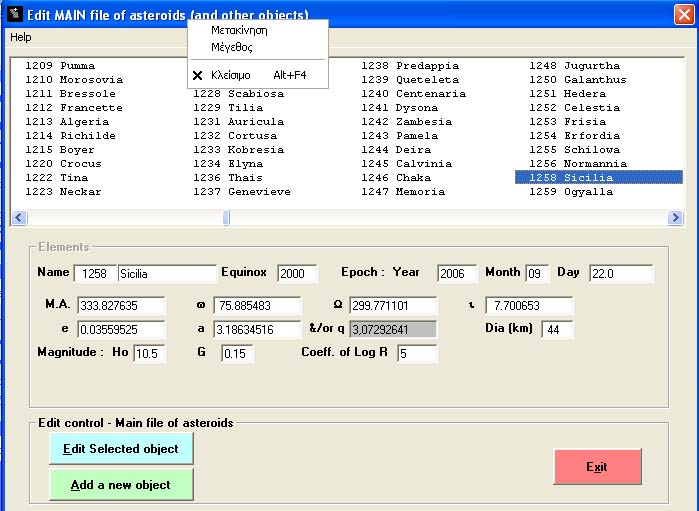This screenshot has height=511, width=699.
Task: Click the horizontal scrollbar thumb
Action: click(x=226, y=218)
